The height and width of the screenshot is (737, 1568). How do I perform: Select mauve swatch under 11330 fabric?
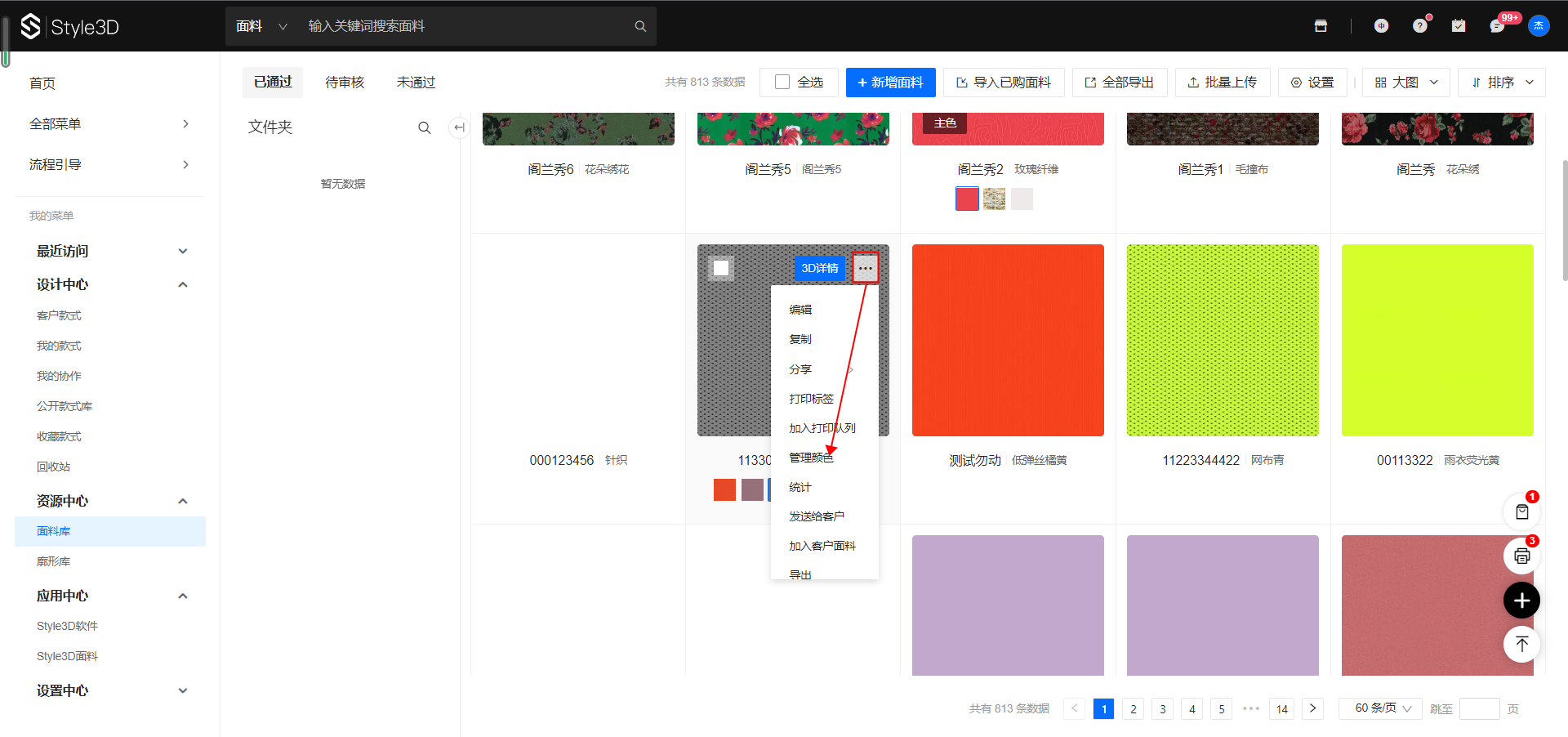point(752,489)
